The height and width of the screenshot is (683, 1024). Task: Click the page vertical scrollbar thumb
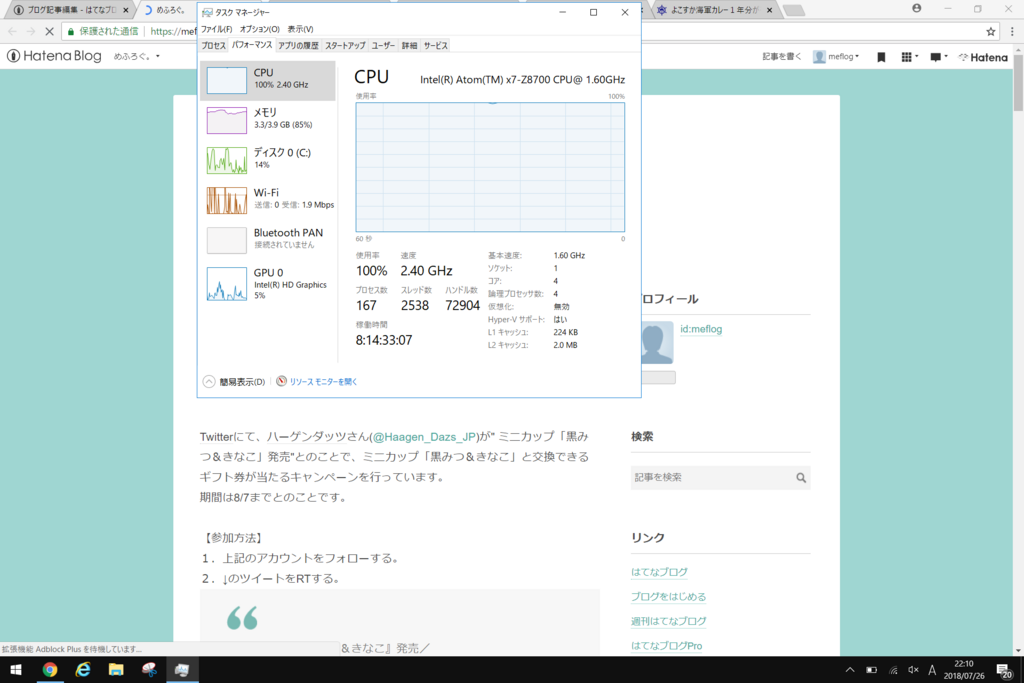coord(1018,83)
